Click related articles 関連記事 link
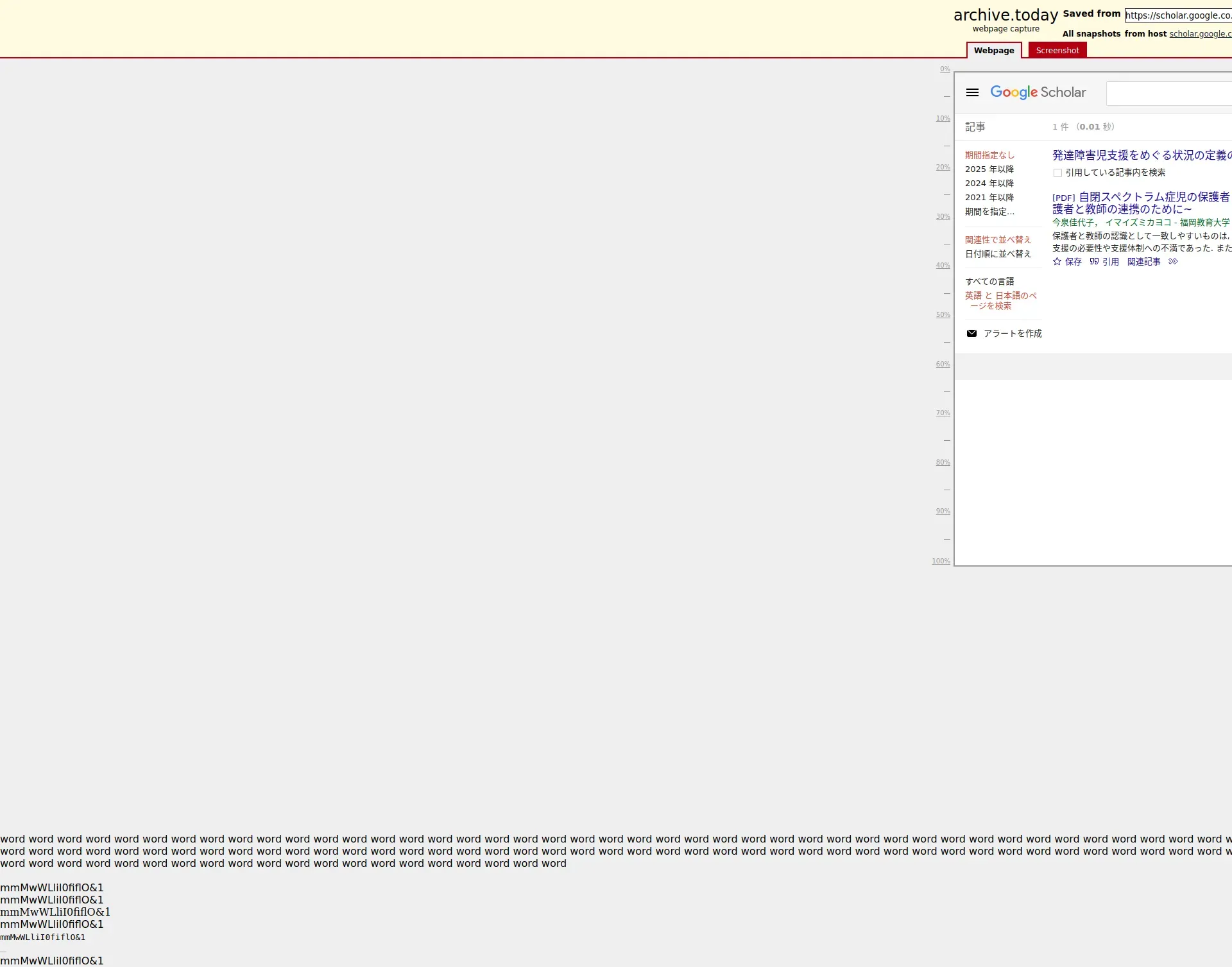 [x=1143, y=262]
